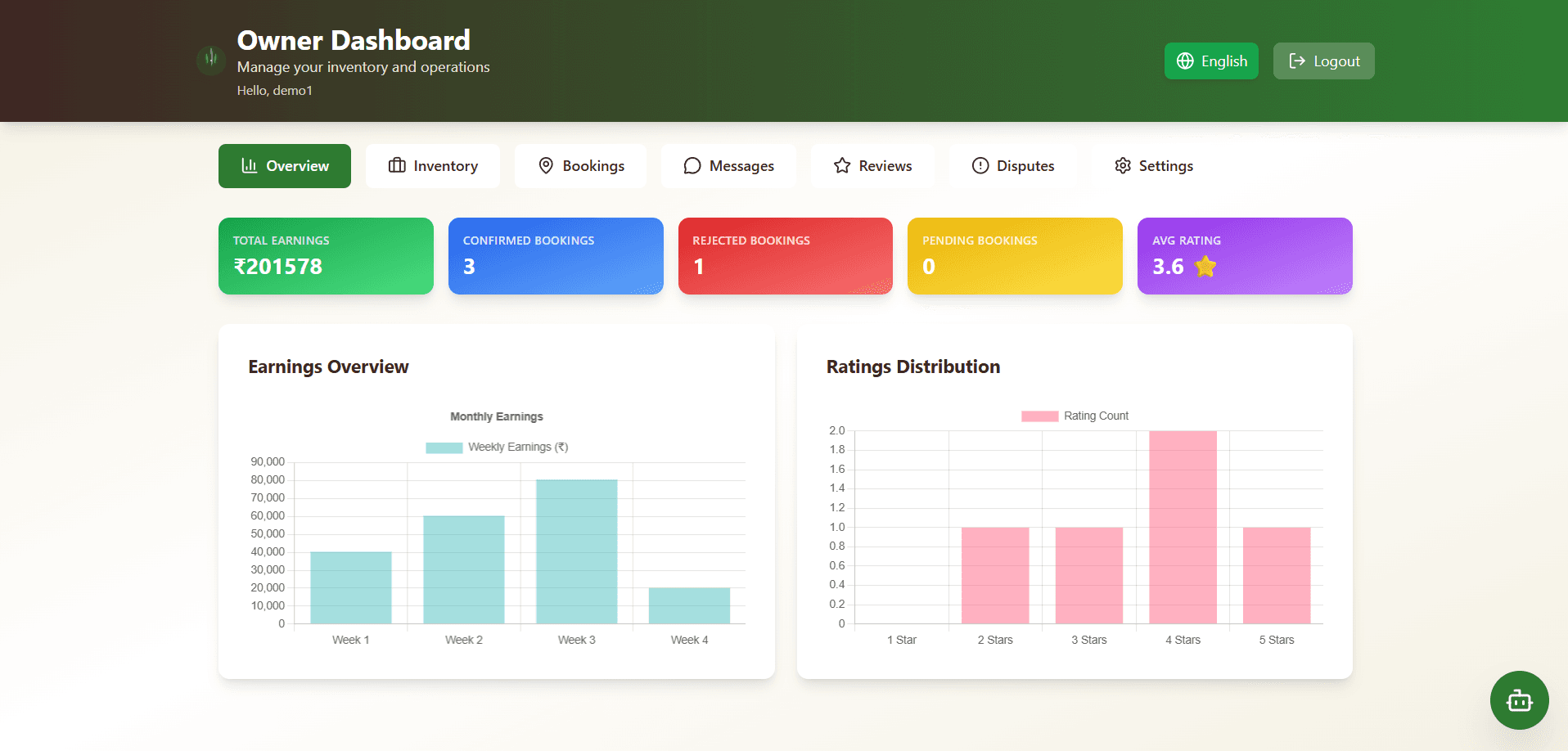This screenshot has height=751, width=1568.
Task: Click the globe icon beside English
Action: [x=1185, y=61]
